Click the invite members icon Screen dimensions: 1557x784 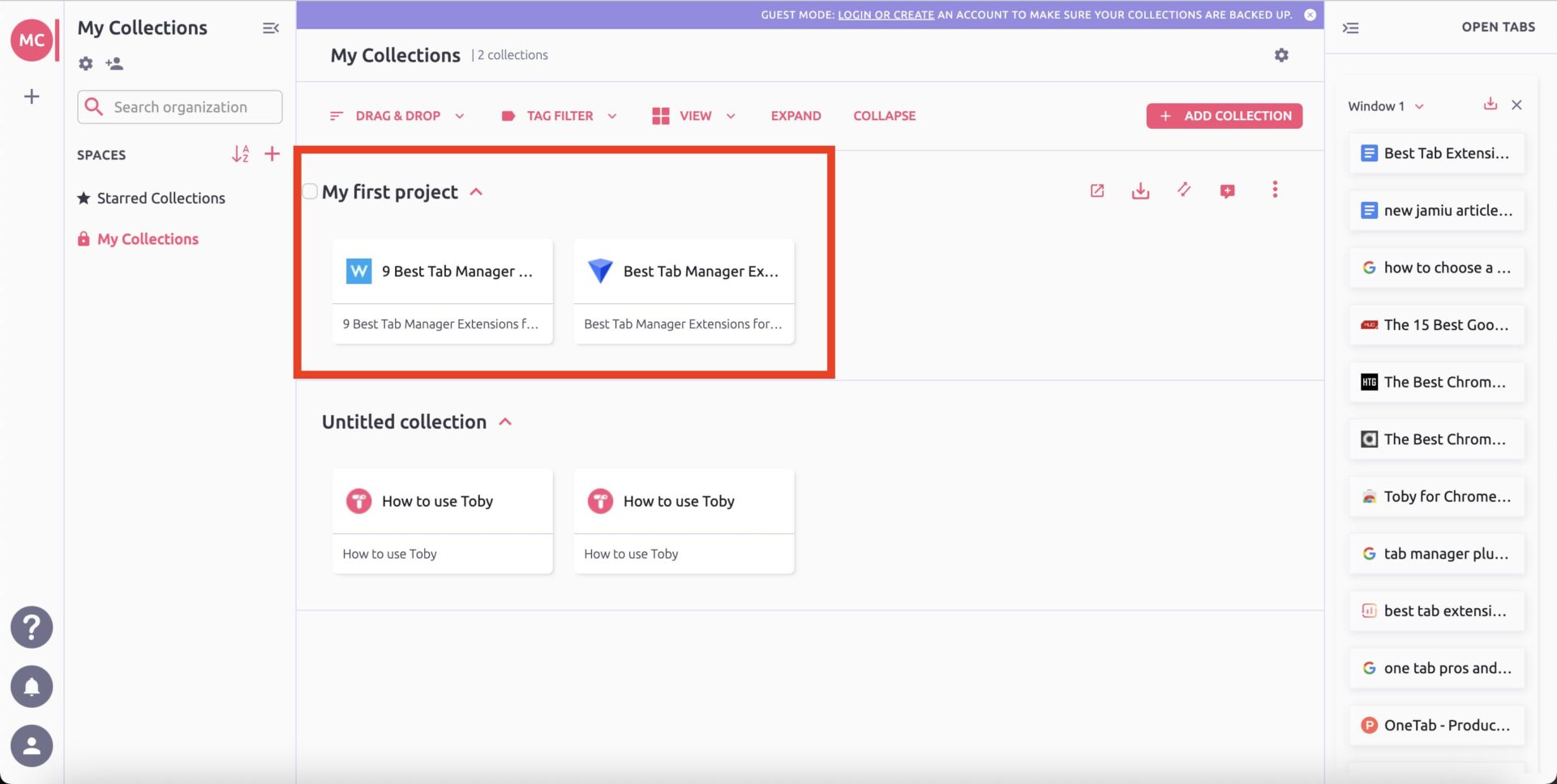[x=114, y=63]
